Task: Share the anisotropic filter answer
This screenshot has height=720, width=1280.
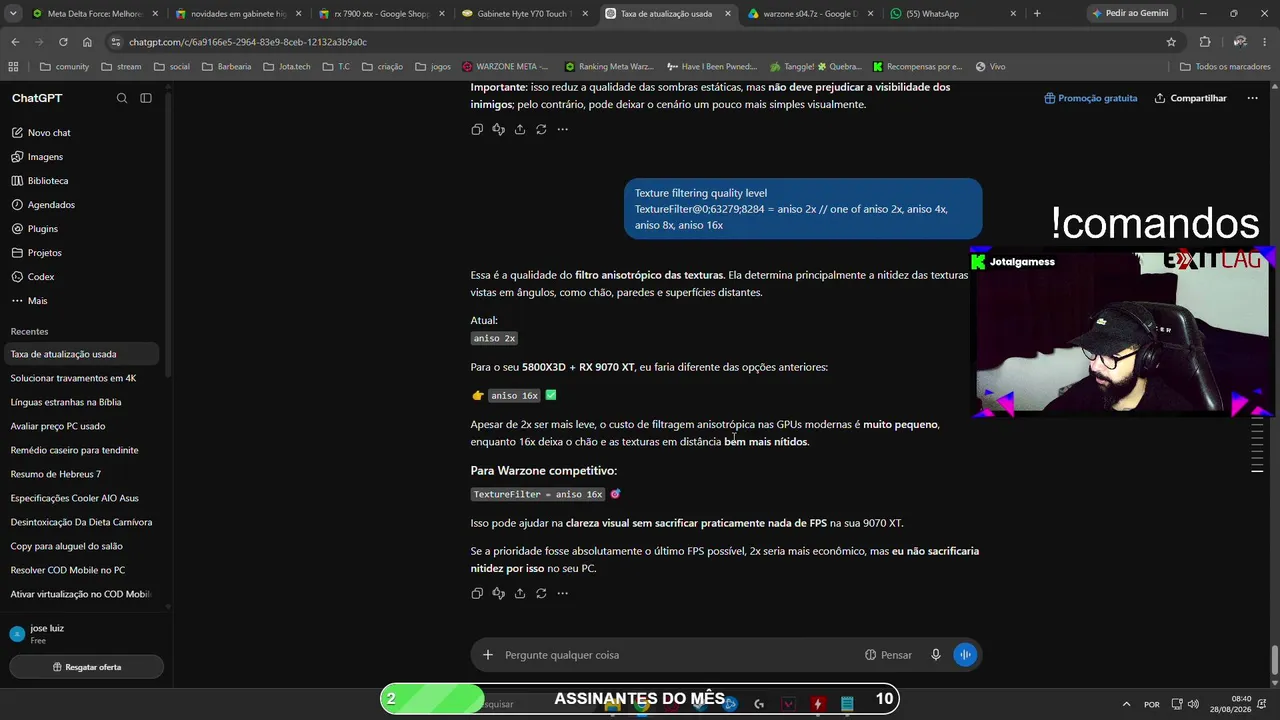Action: (x=520, y=593)
